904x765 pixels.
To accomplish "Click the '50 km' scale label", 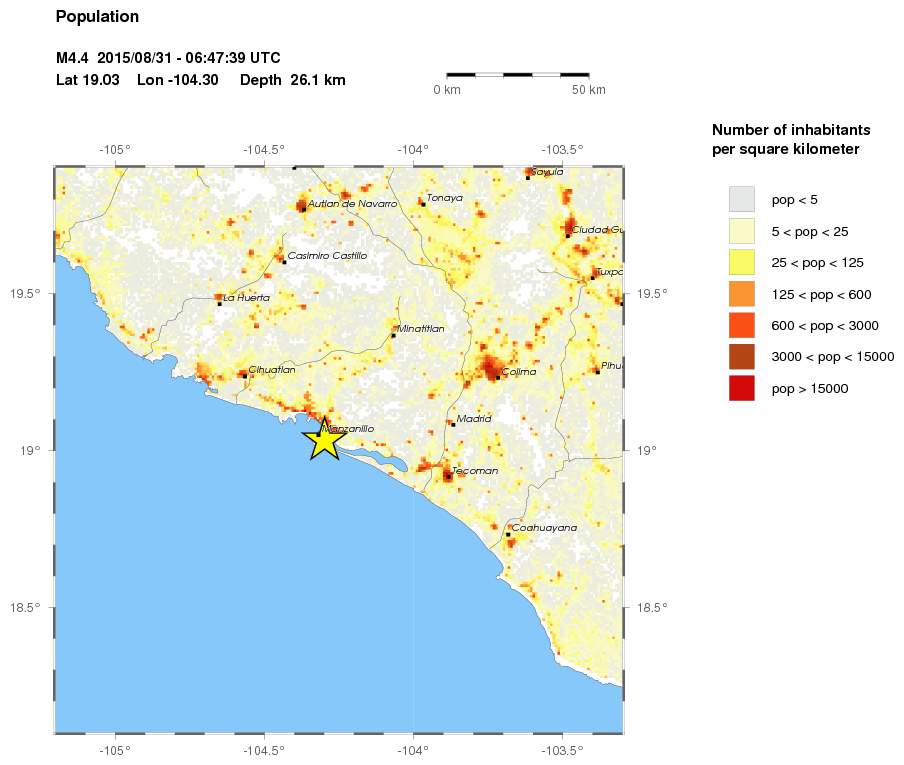I will pos(589,89).
